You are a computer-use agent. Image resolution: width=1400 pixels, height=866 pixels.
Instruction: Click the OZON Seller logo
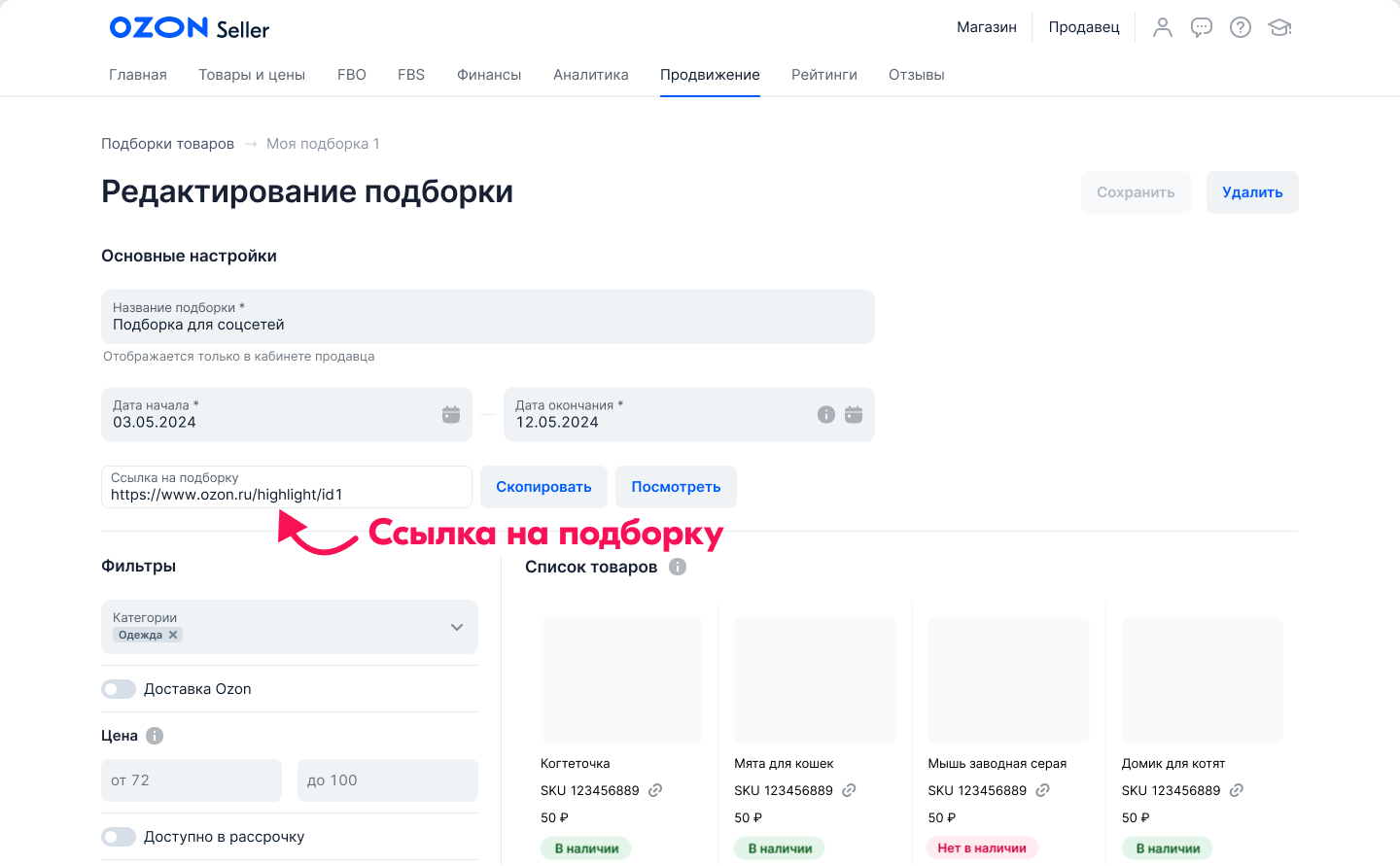[190, 28]
